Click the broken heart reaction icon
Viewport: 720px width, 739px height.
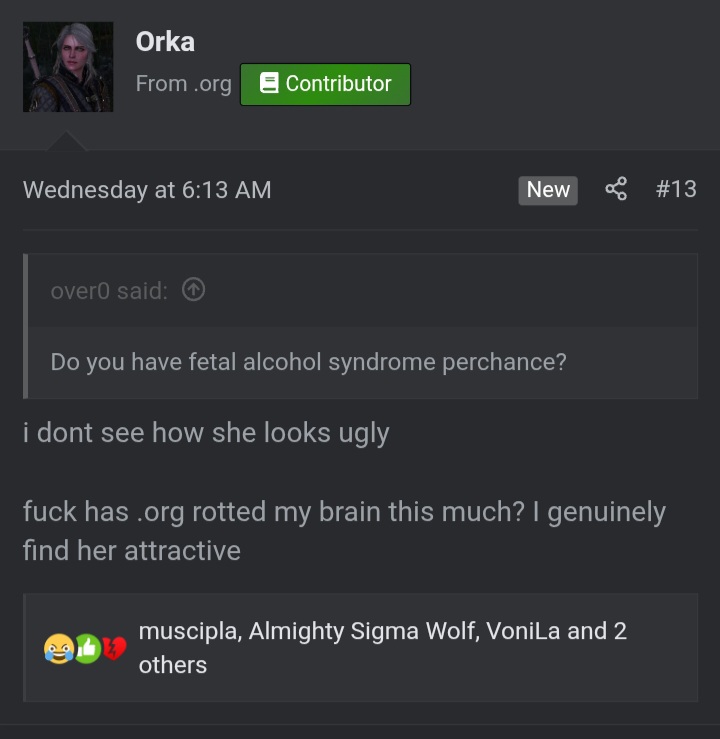[114, 649]
